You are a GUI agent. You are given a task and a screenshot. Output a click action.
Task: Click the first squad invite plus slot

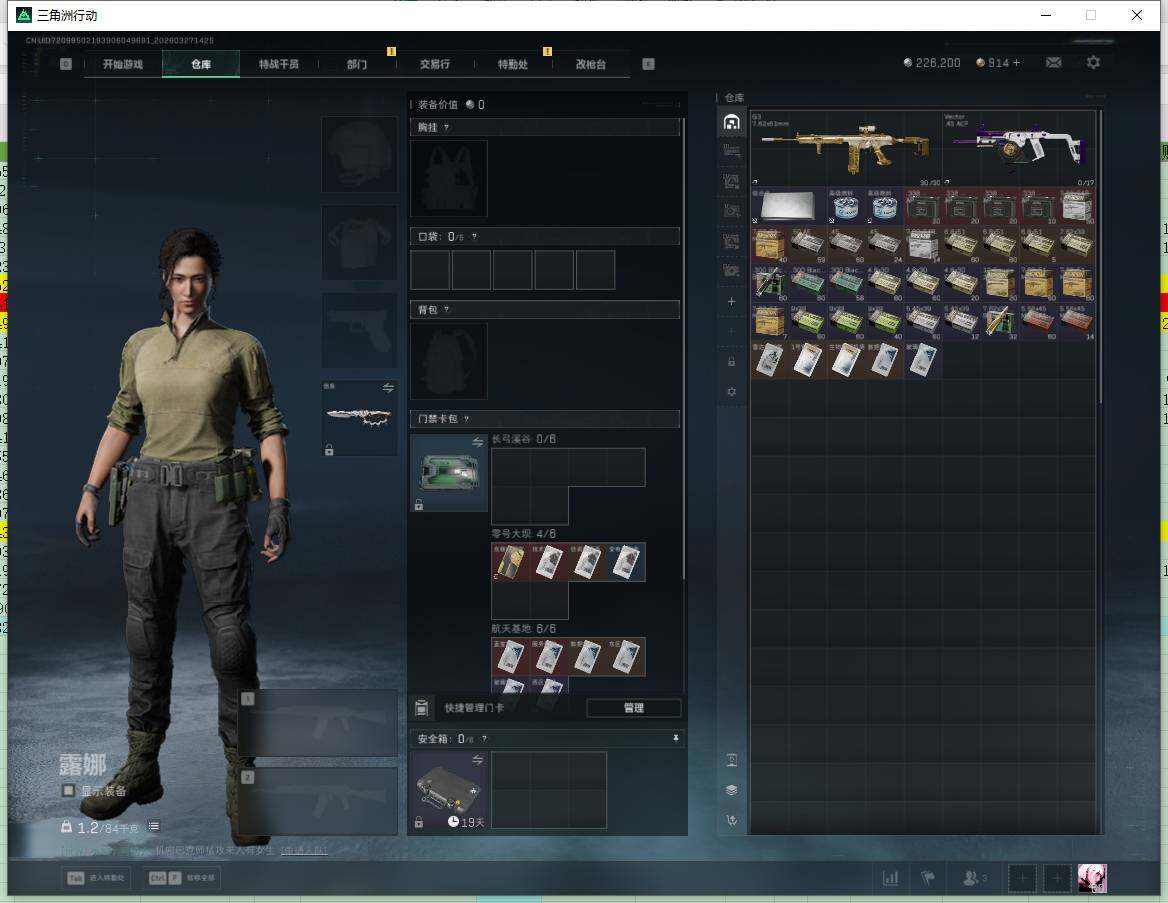point(1022,878)
